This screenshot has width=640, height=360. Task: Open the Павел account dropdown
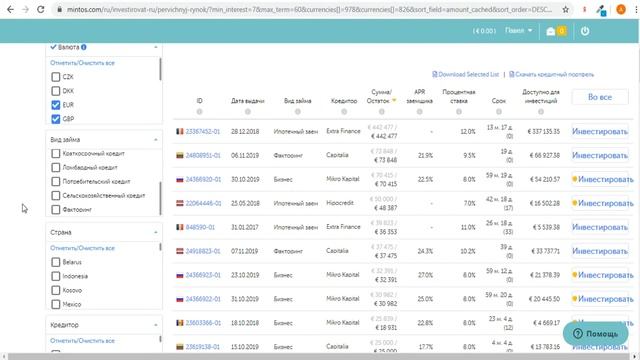click(x=518, y=31)
